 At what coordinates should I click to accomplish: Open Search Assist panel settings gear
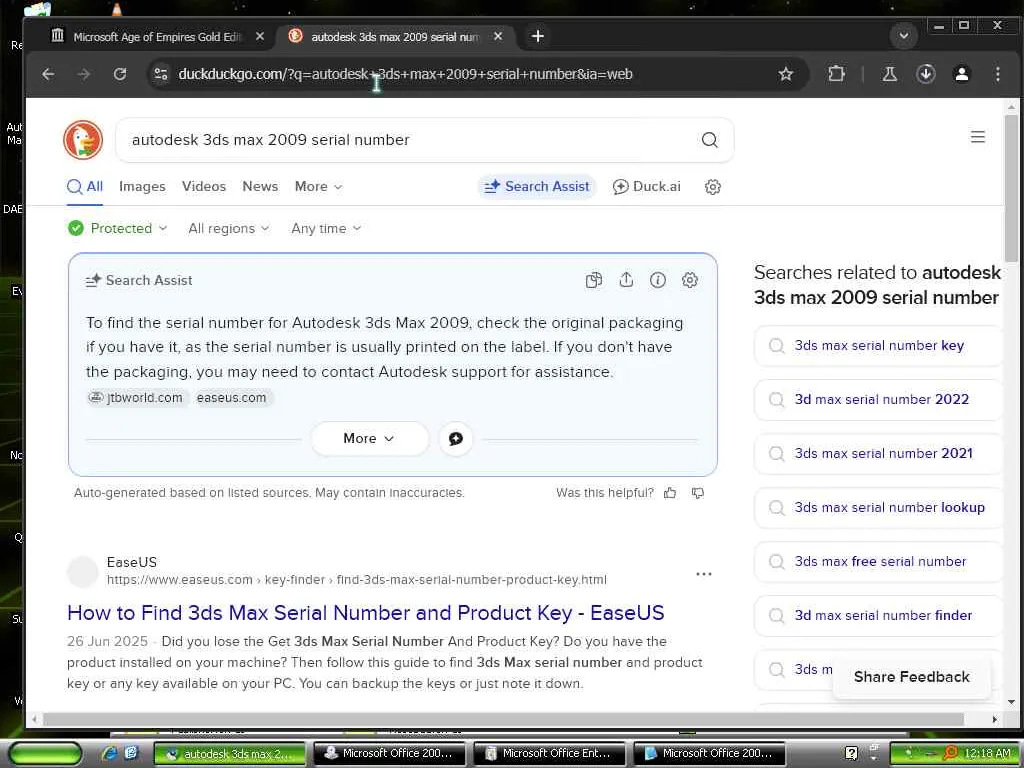click(690, 280)
